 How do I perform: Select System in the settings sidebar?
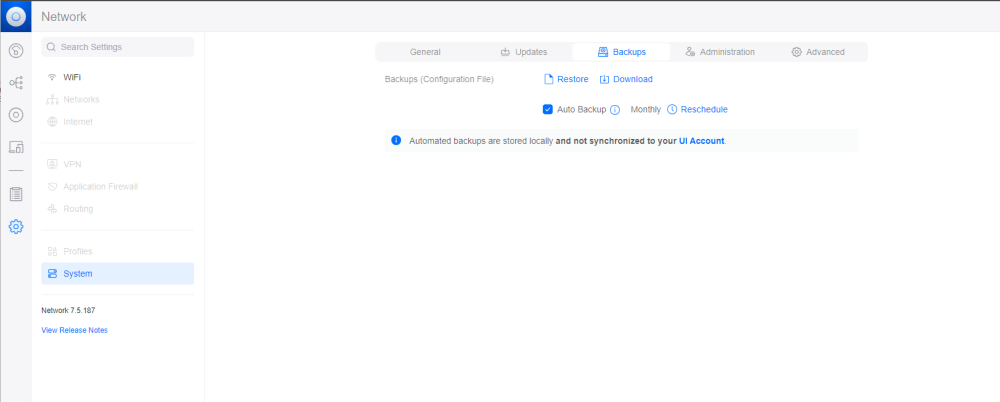[117, 274]
